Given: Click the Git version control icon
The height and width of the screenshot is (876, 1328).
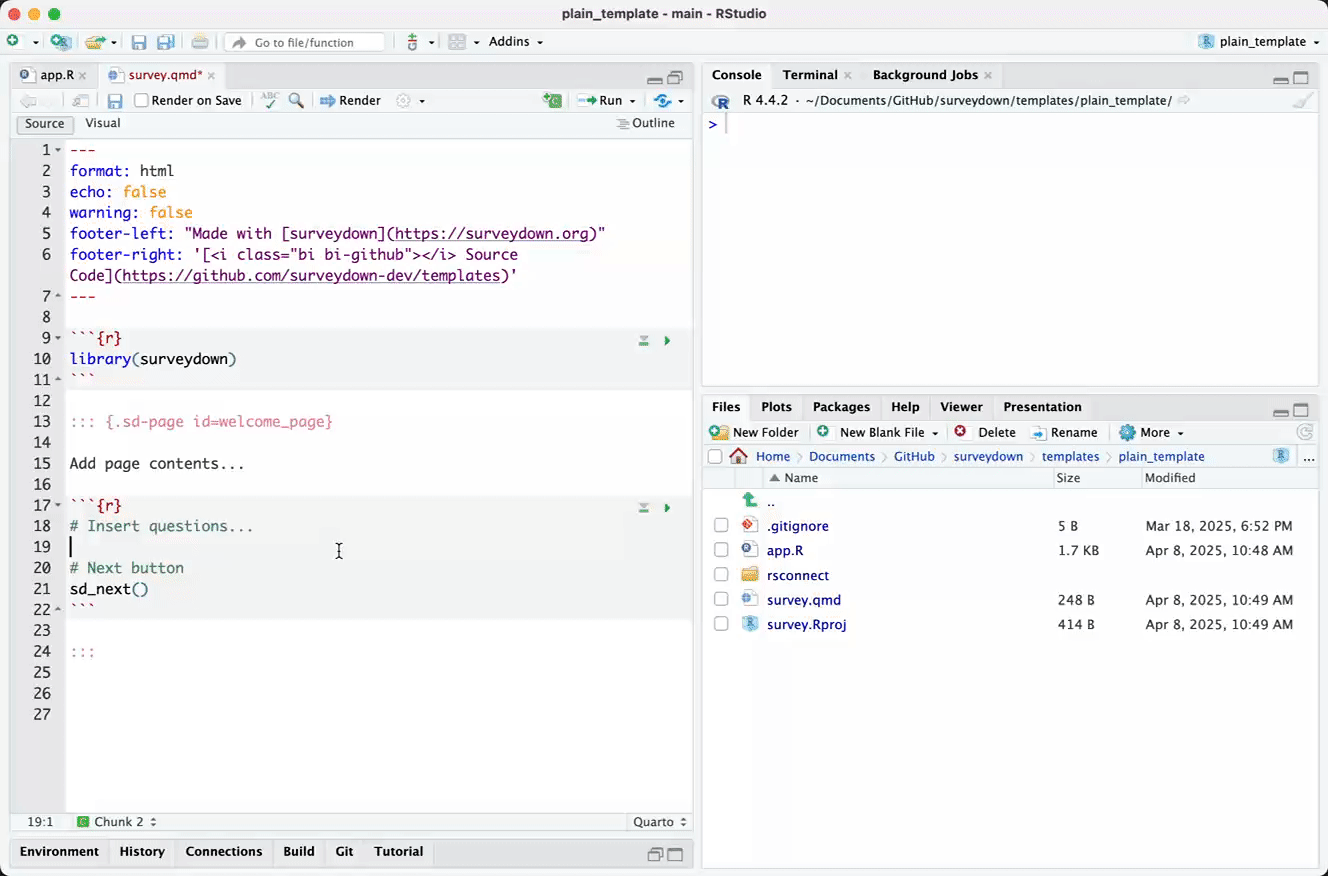Looking at the screenshot, I should tap(412, 42).
